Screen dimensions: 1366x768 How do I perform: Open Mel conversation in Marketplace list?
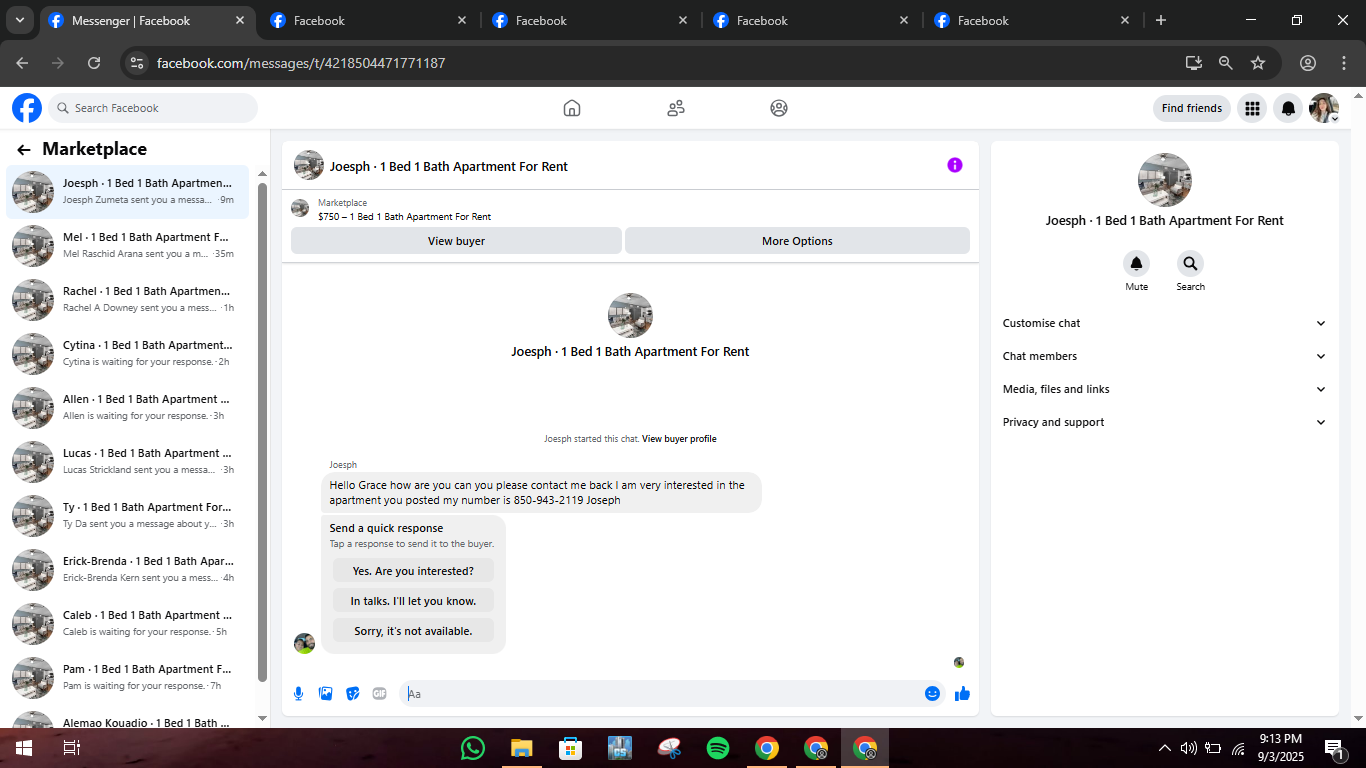pos(128,246)
